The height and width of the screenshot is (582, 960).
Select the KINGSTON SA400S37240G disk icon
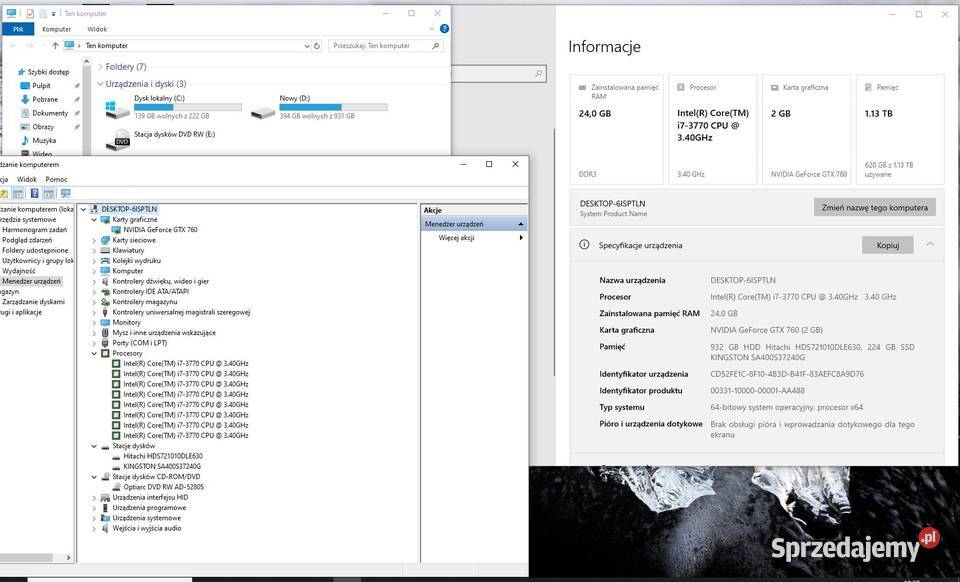pyautogui.click(x=115, y=466)
